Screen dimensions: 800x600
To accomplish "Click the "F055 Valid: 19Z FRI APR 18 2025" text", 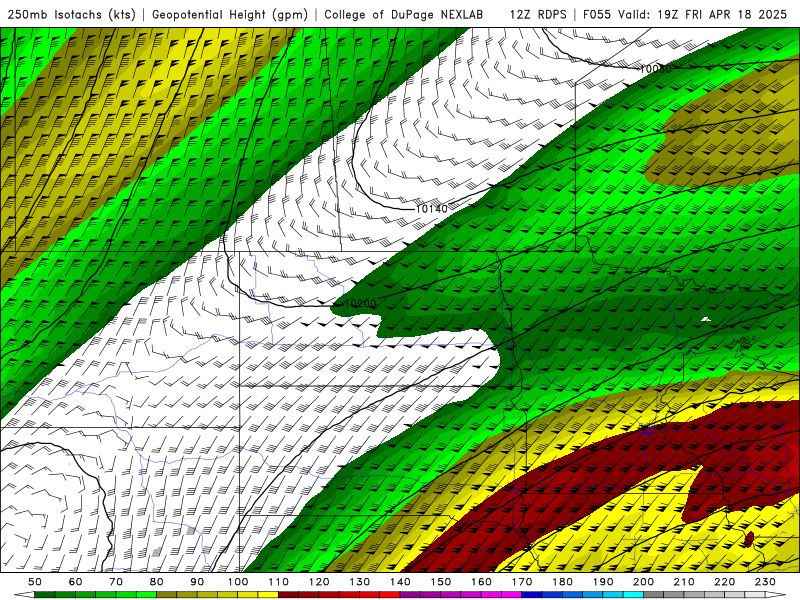I will tap(685, 14).
